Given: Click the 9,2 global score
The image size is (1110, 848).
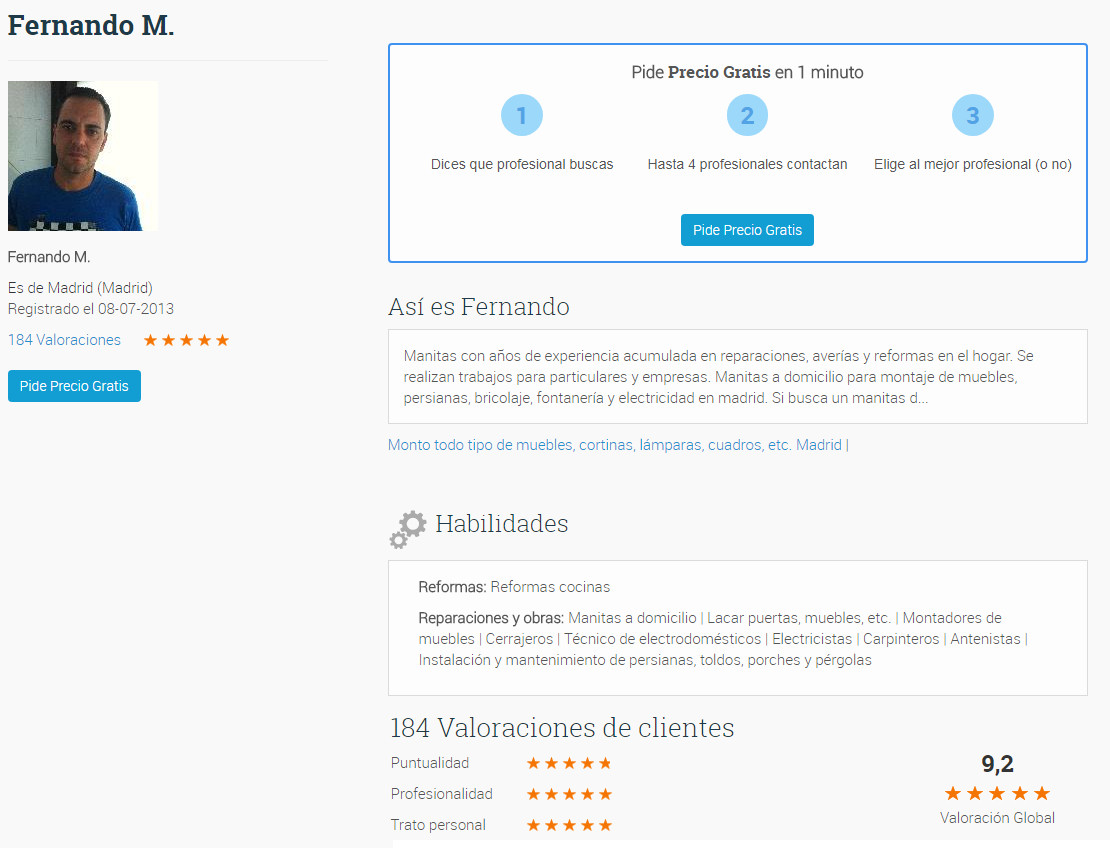Looking at the screenshot, I should (997, 764).
